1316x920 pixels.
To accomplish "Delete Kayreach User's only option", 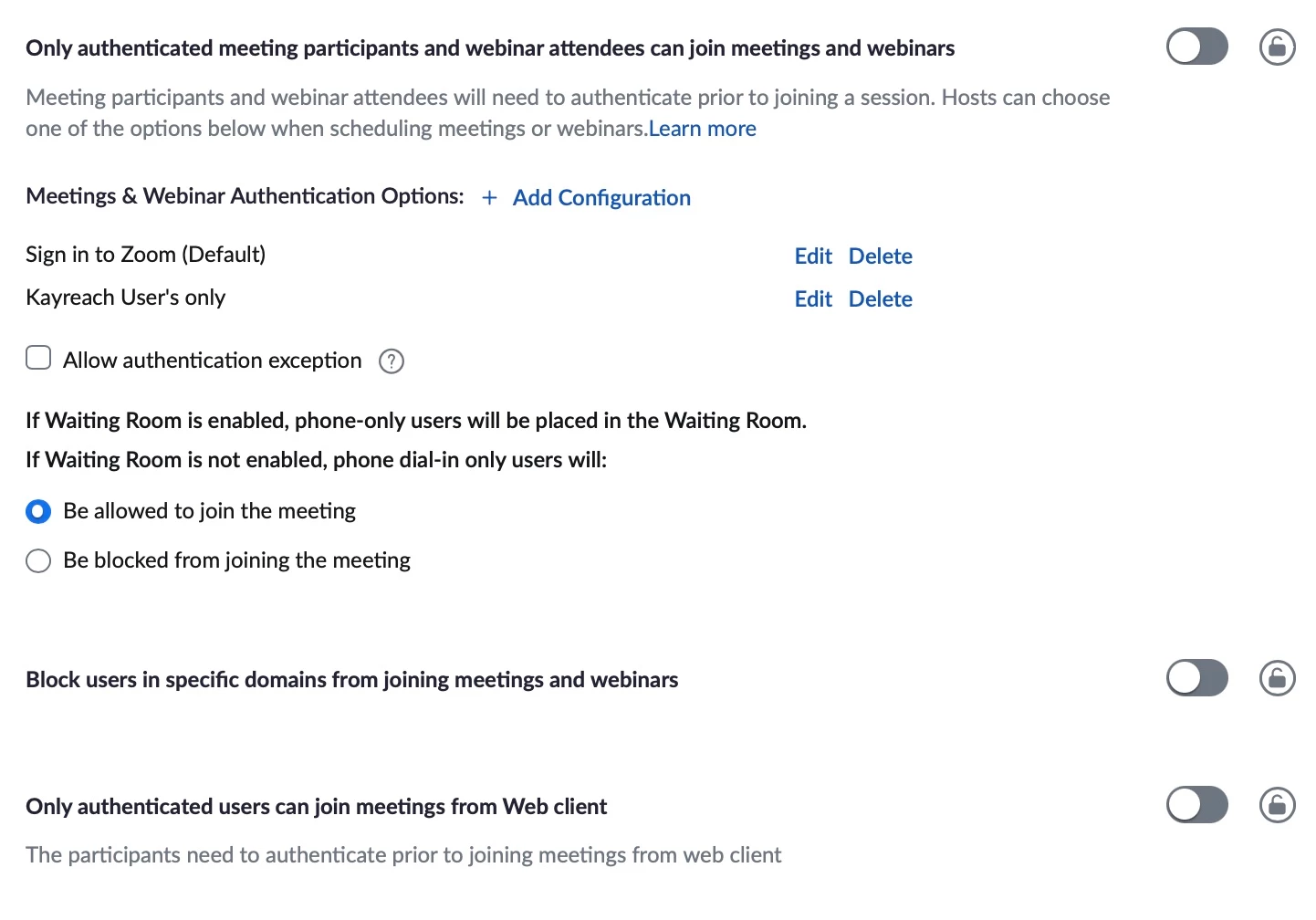I will 881,298.
